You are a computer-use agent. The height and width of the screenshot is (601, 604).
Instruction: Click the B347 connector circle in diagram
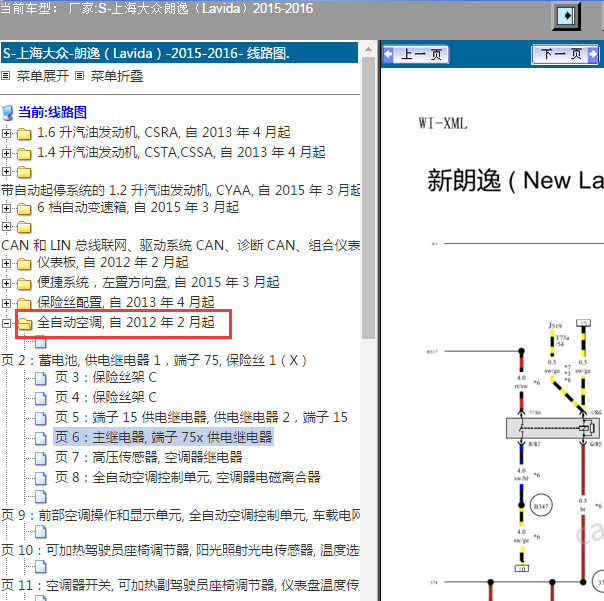pos(541,506)
